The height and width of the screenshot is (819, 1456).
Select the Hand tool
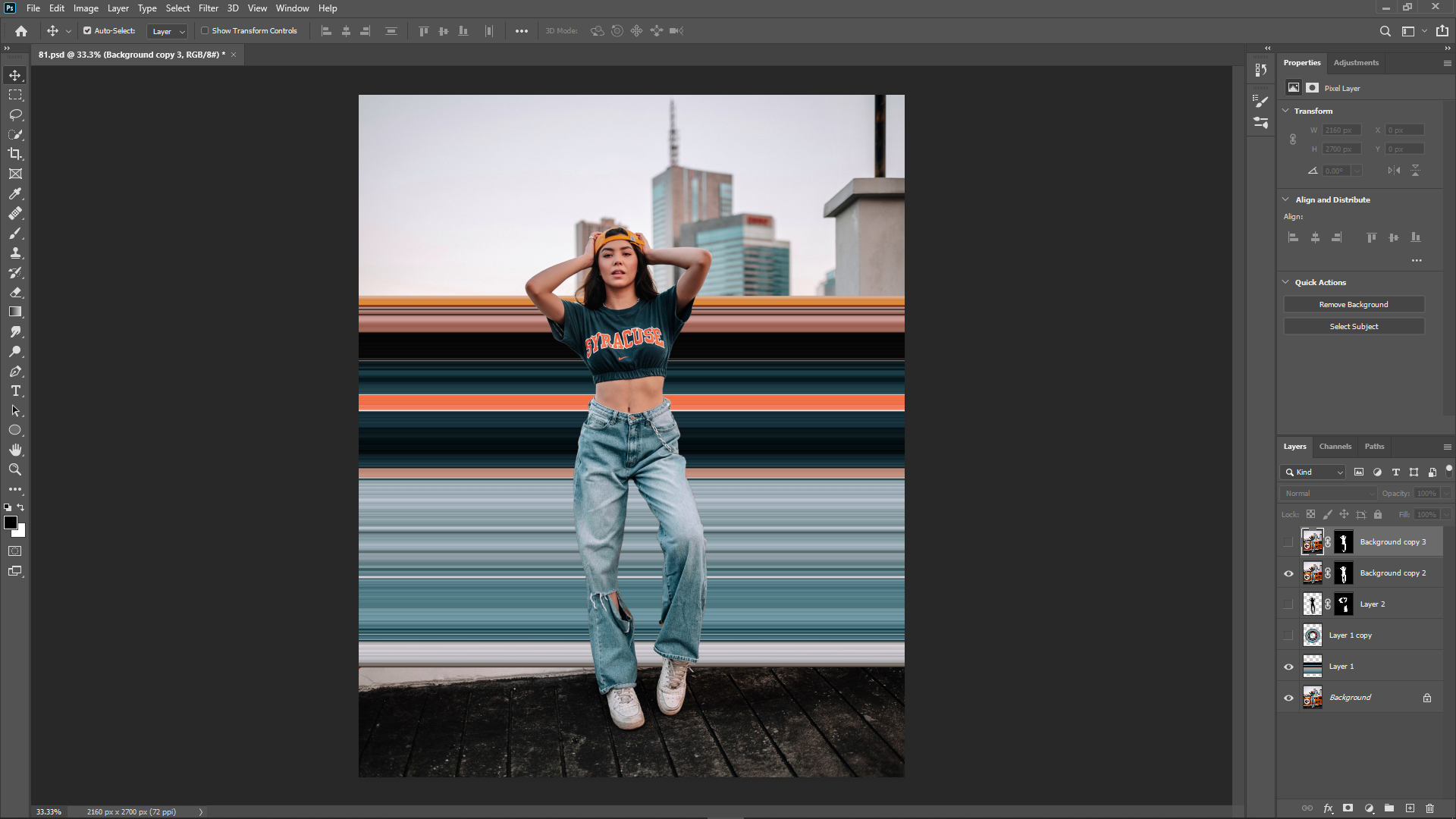15,450
